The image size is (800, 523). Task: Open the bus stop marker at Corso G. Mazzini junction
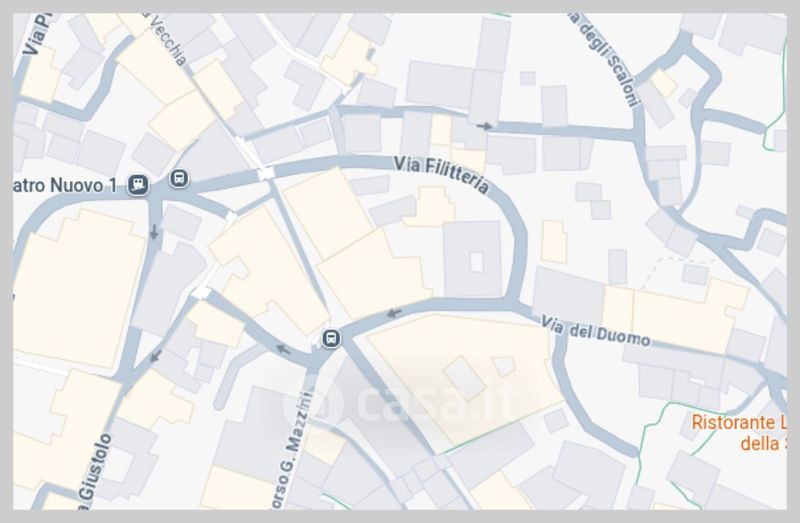click(331, 338)
